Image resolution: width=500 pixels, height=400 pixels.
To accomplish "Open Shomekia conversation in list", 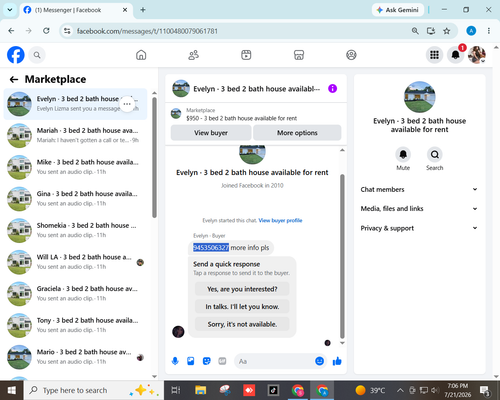I will coord(76,230).
